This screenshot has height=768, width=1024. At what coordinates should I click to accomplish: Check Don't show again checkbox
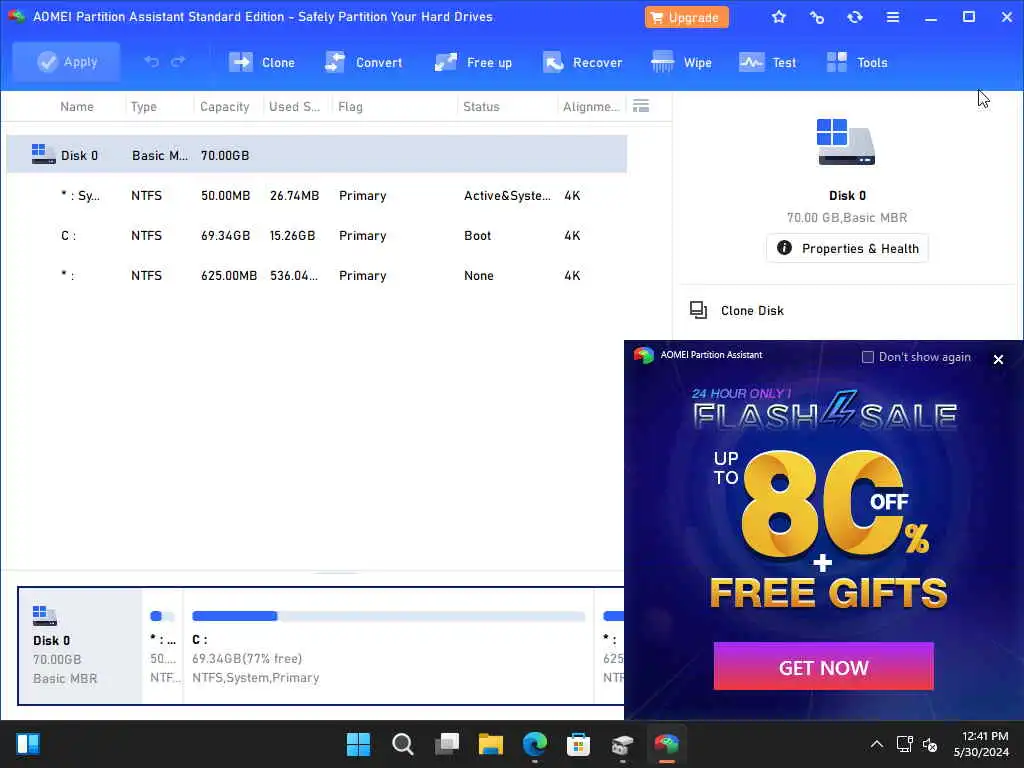tap(867, 357)
